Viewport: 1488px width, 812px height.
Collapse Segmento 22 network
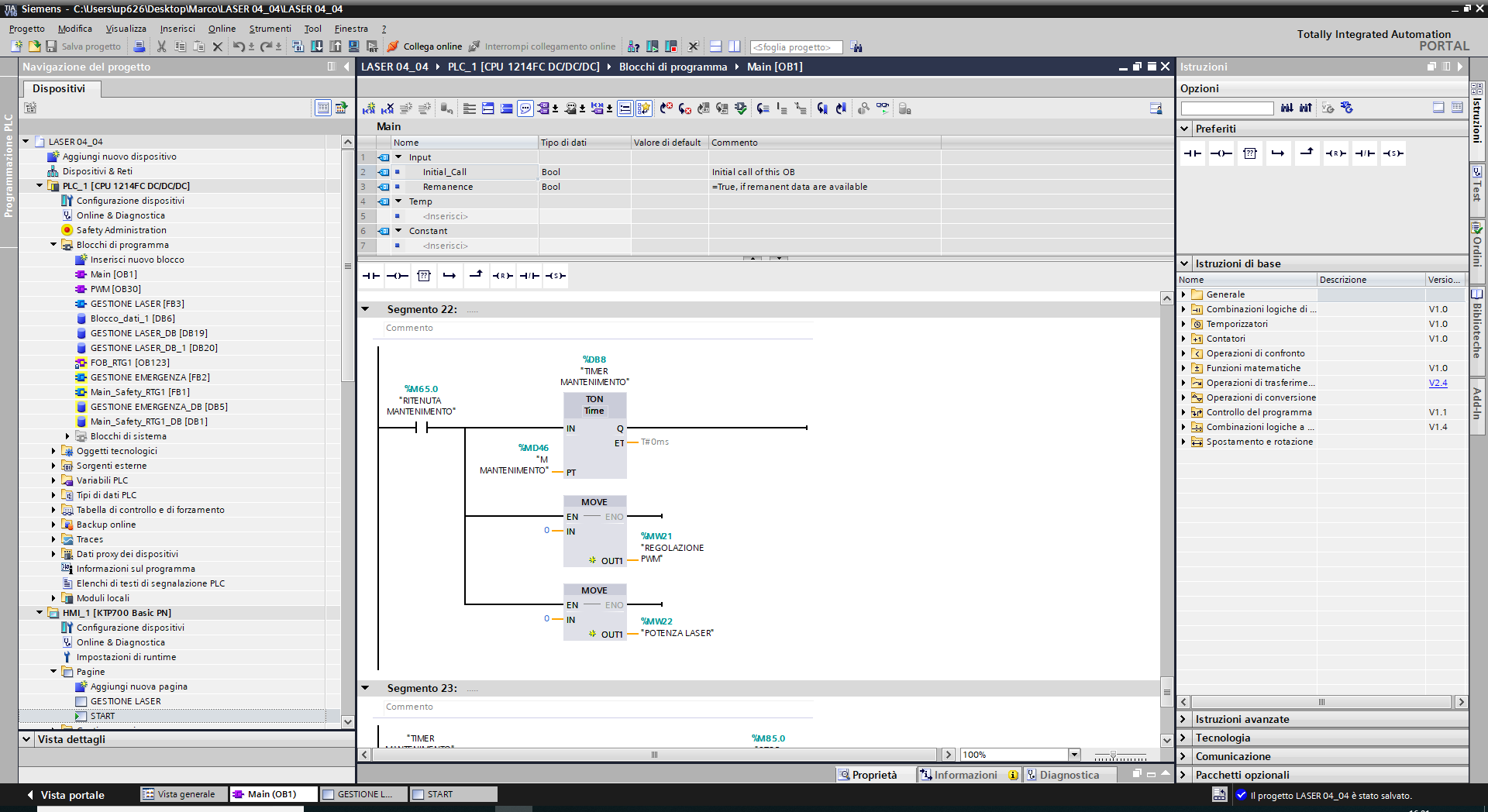tap(365, 309)
